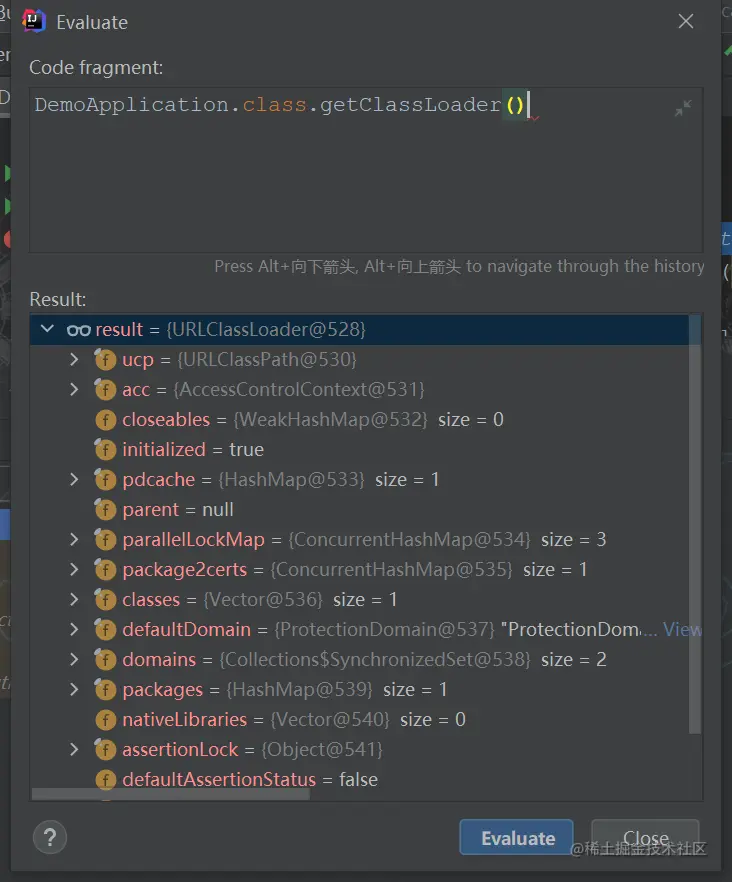This screenshot has height=882, width=732.
Task: Expand the ucp field node
Action: (74, 359)
